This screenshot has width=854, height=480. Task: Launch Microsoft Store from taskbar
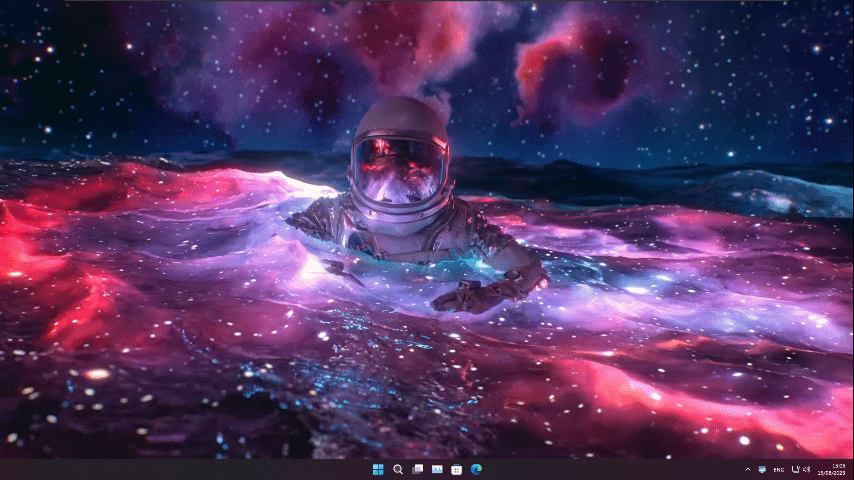coord(456,469)
